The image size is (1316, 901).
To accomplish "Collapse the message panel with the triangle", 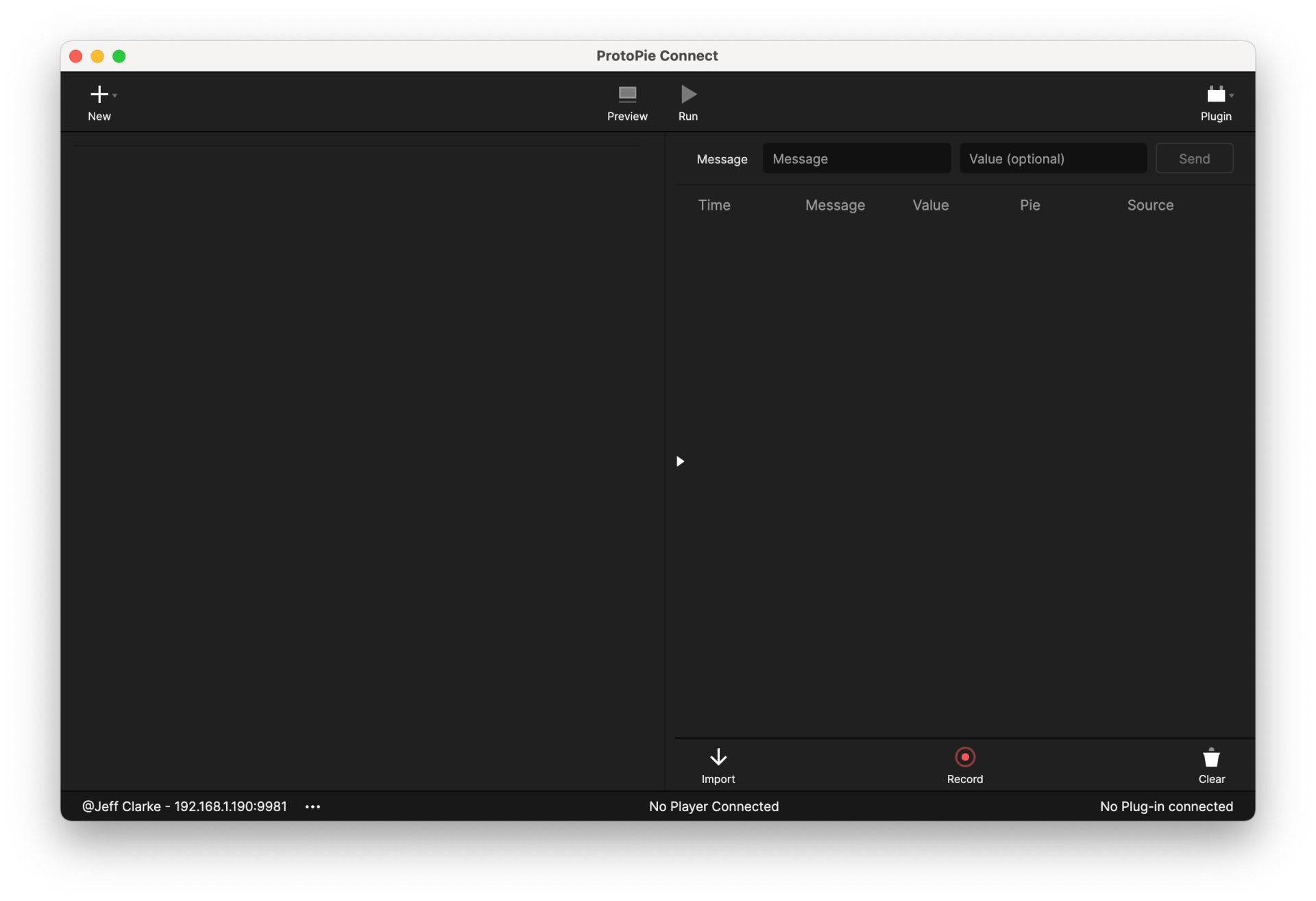I will 680,461.
